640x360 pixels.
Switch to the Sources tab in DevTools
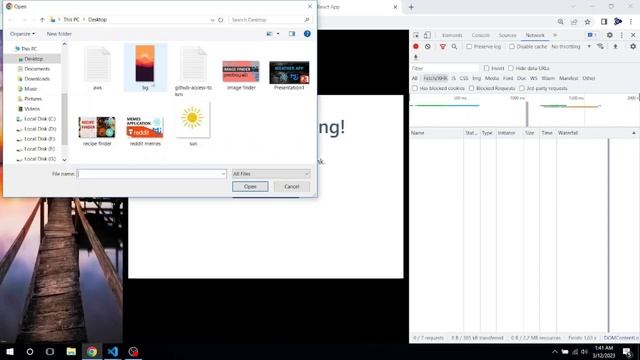pos(507,36)
